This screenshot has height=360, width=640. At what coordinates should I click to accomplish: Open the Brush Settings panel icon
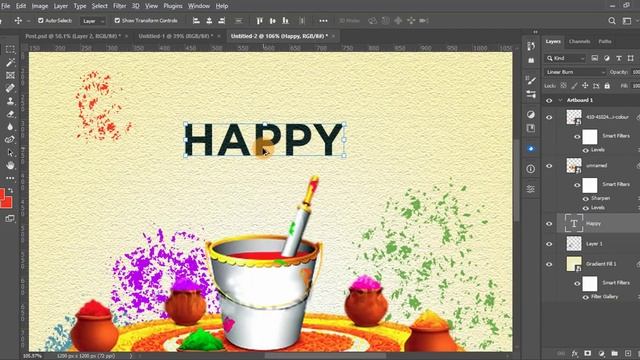click(531, 80)
